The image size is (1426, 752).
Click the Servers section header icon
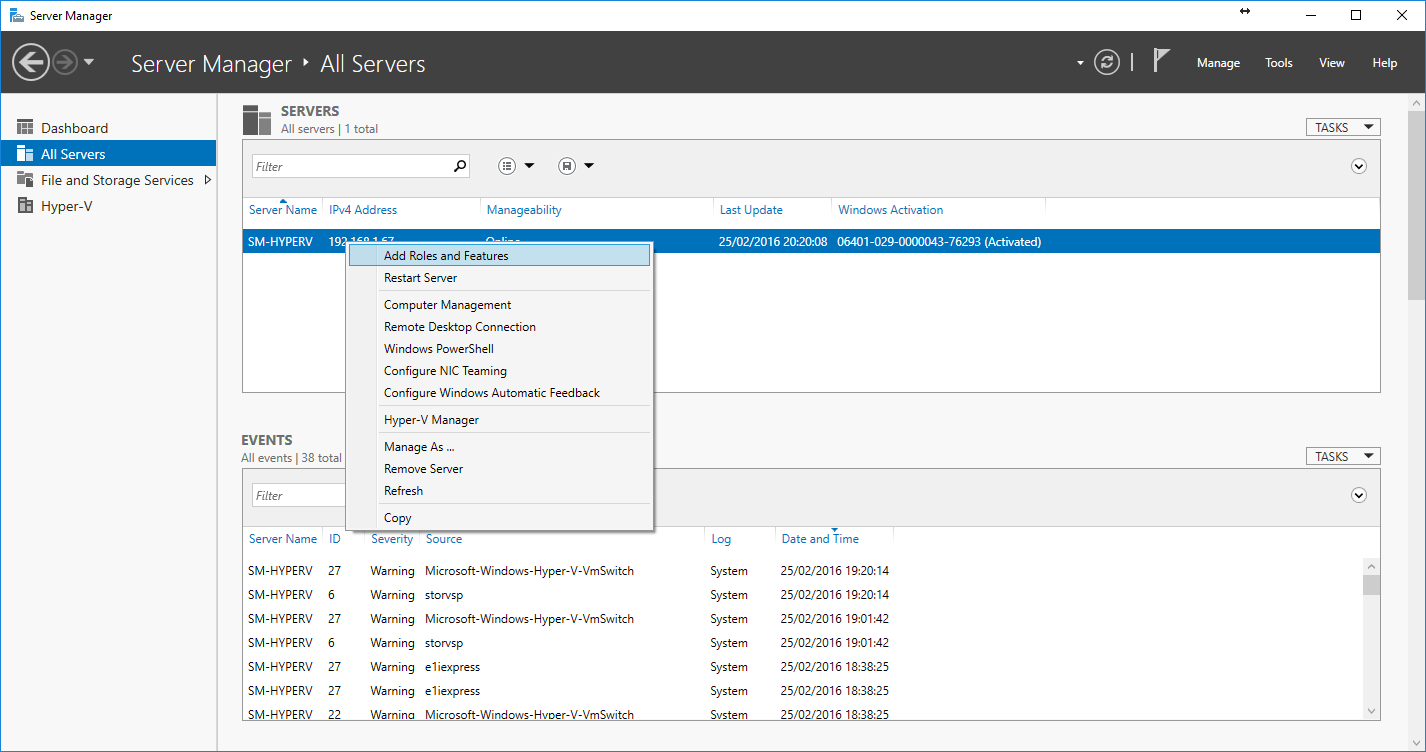pyautogui.click(x=257, y=119)
